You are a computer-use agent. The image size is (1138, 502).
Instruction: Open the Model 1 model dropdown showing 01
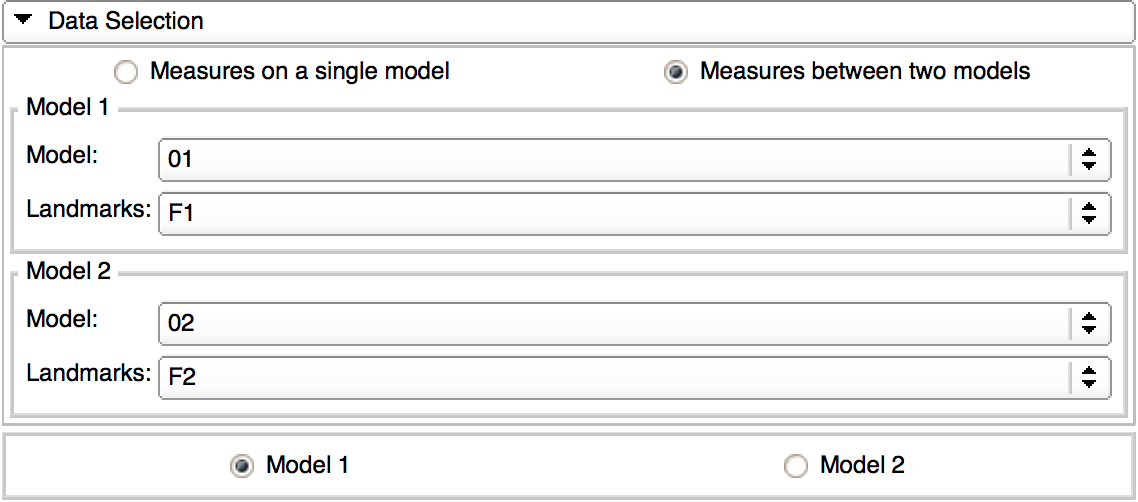(612, 160)
